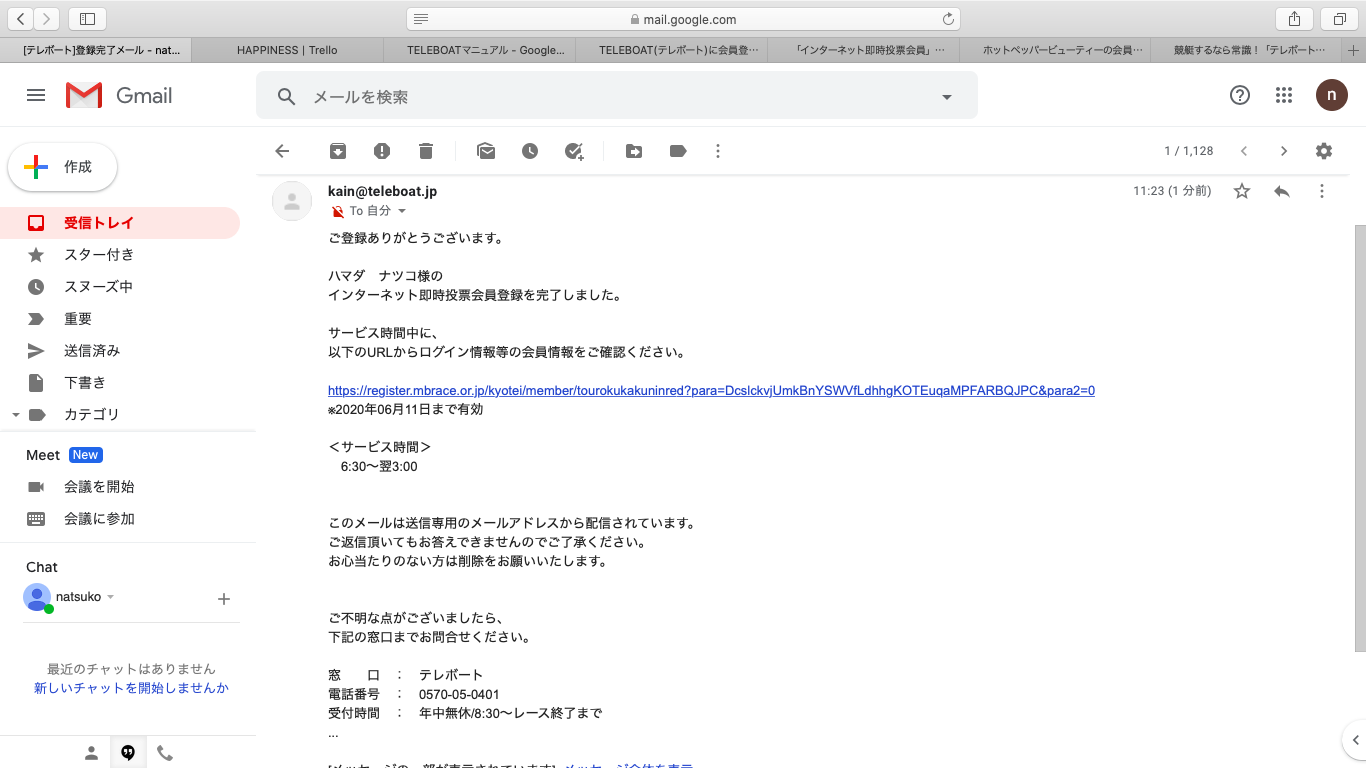
Task: Delete the email with the trash icon
Action: 426,151
